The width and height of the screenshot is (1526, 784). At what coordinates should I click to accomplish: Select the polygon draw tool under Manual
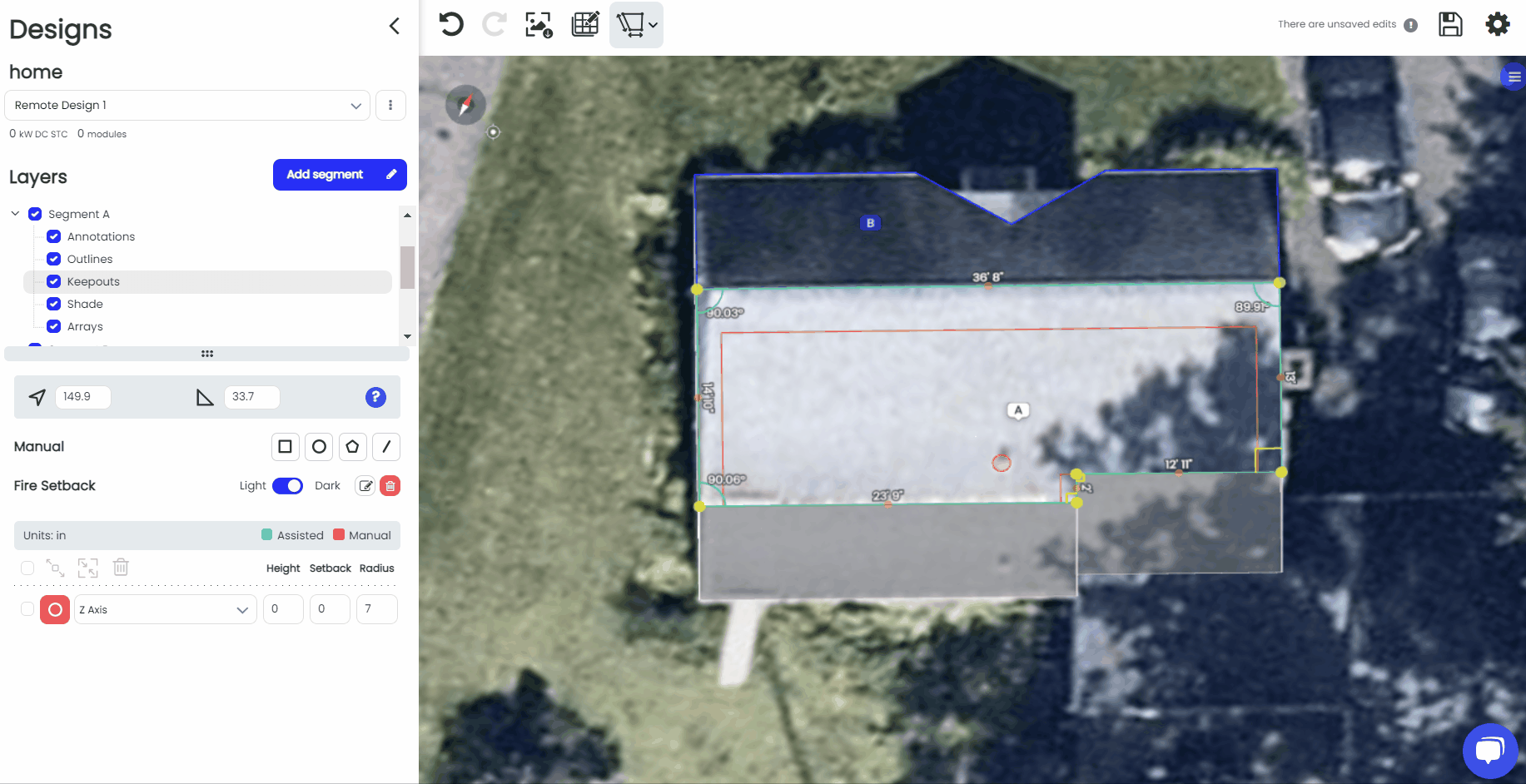[x=352, y=447]
